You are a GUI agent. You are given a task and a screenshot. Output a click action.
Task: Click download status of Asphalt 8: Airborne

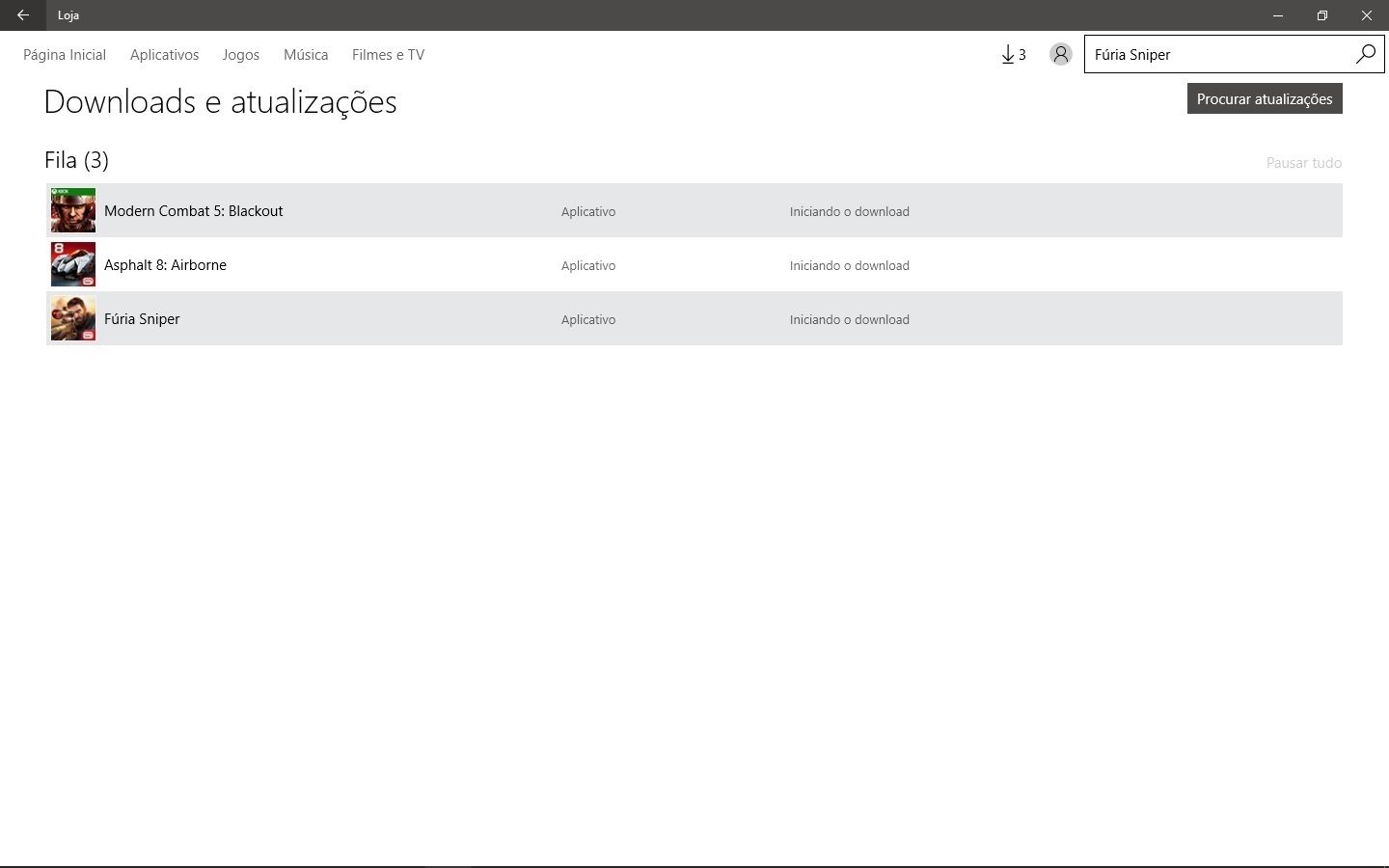(x=850, y=266)
